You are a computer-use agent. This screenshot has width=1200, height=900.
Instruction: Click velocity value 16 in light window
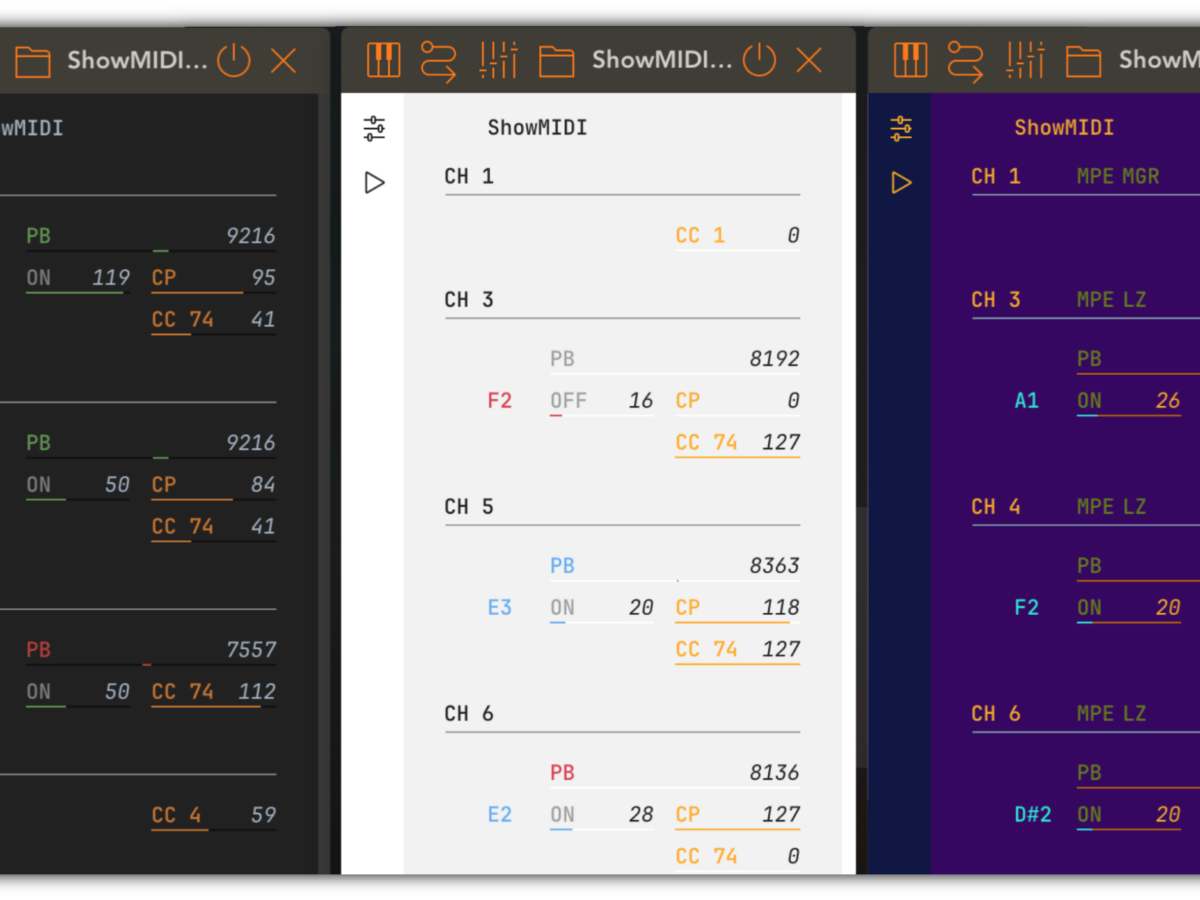coord(641,401)
